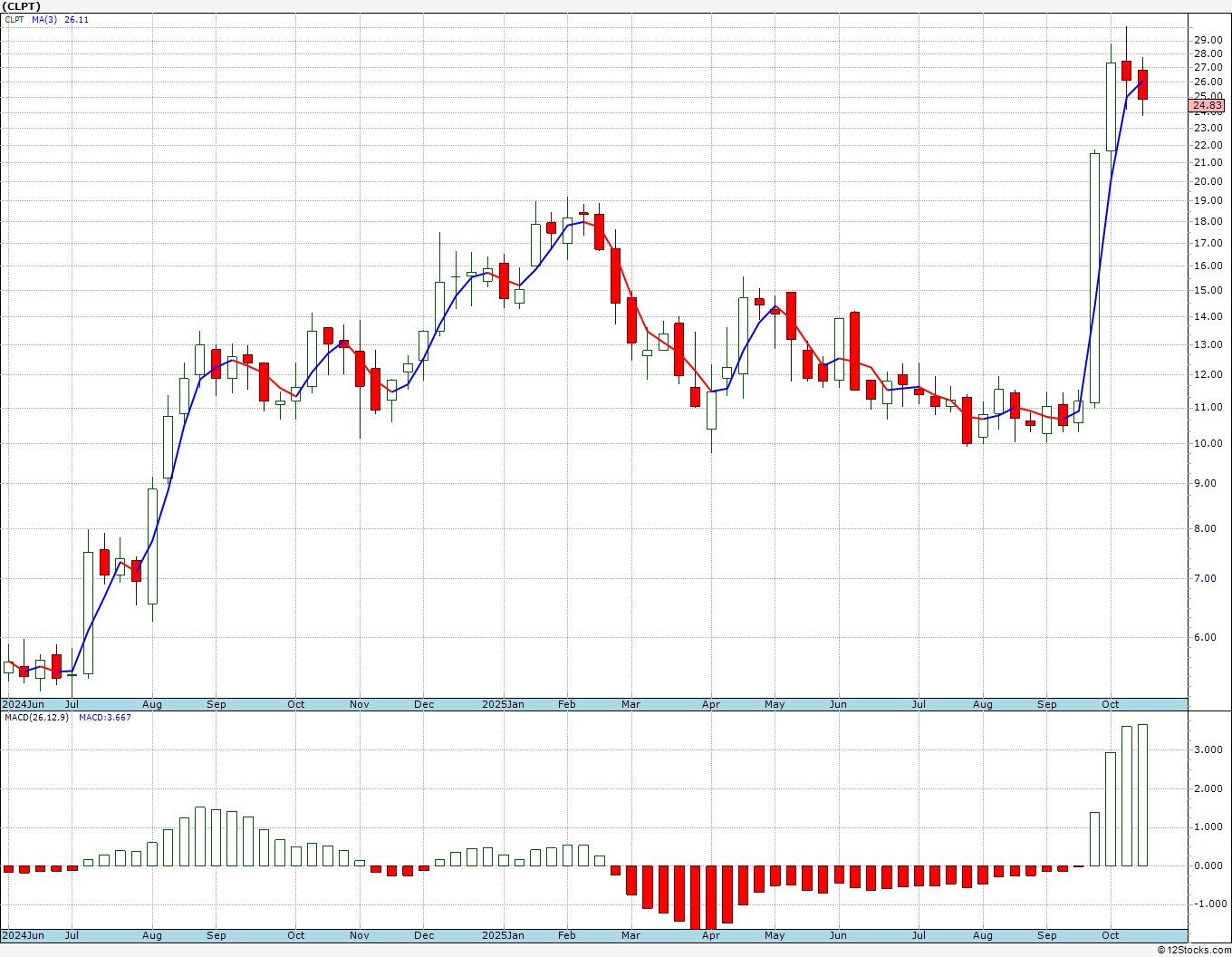Click the MA(3) legend label
The image size is (1232, 957).
click(44, 20)
